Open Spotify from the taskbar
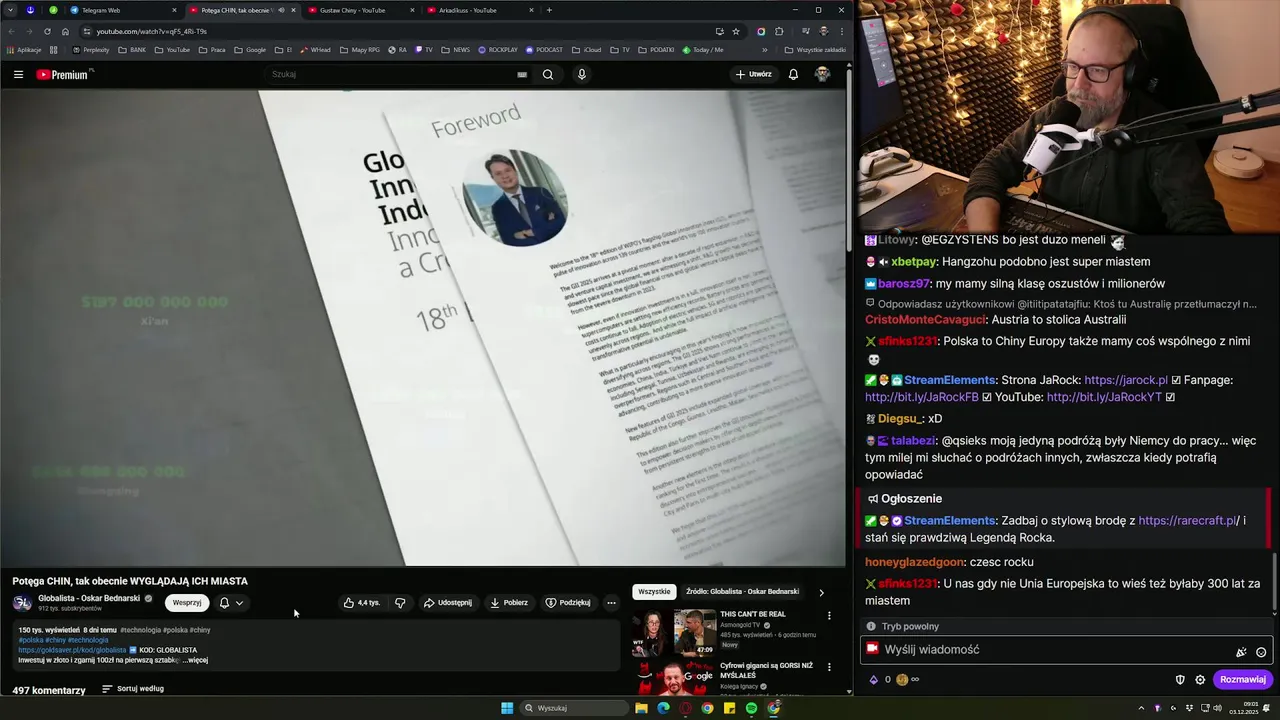 tap(751, 708)
